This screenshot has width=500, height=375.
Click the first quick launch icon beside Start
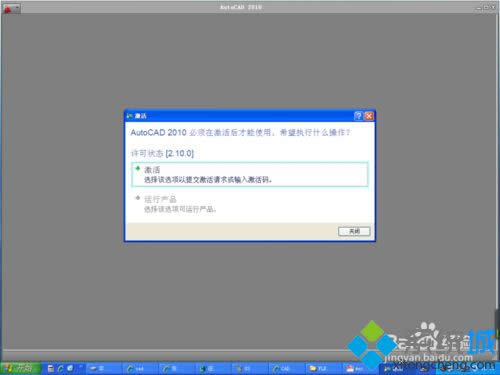point(51,368)
